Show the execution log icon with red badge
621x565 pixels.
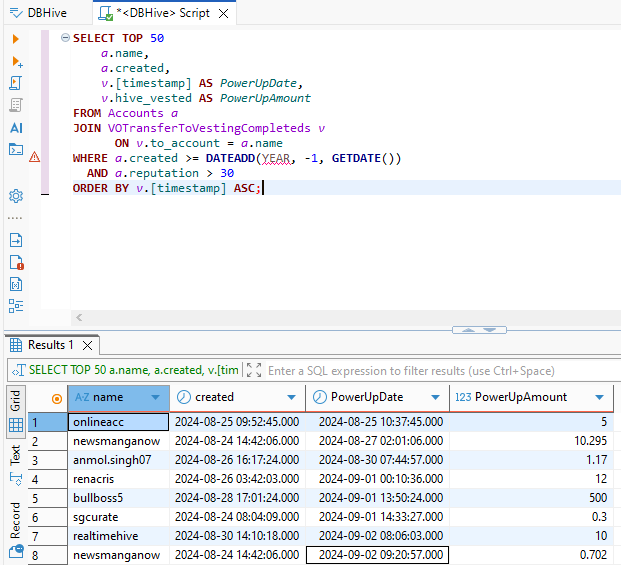pos(16,263)
